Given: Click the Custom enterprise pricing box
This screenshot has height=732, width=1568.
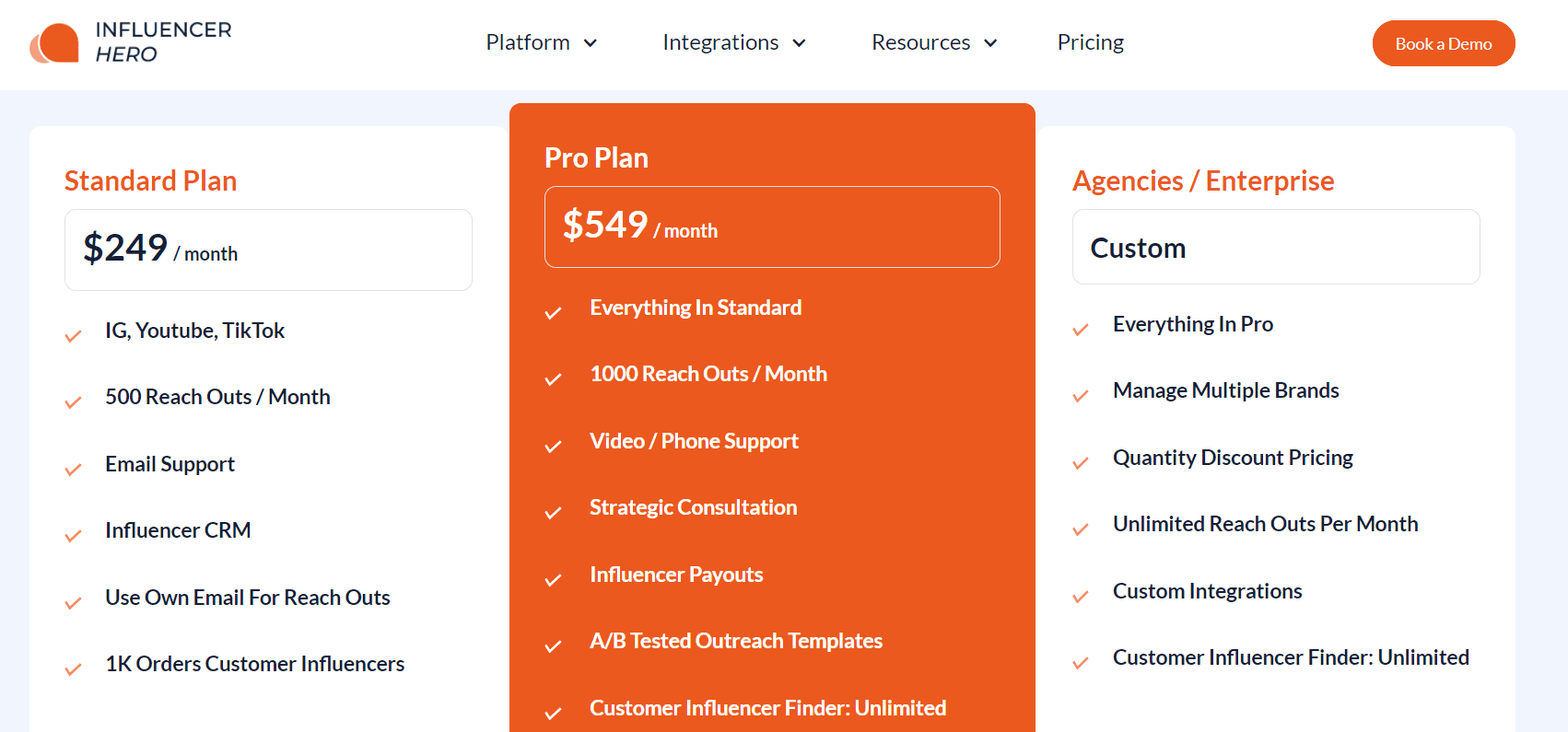Looking at the screenshot, I should [1275, 247].
